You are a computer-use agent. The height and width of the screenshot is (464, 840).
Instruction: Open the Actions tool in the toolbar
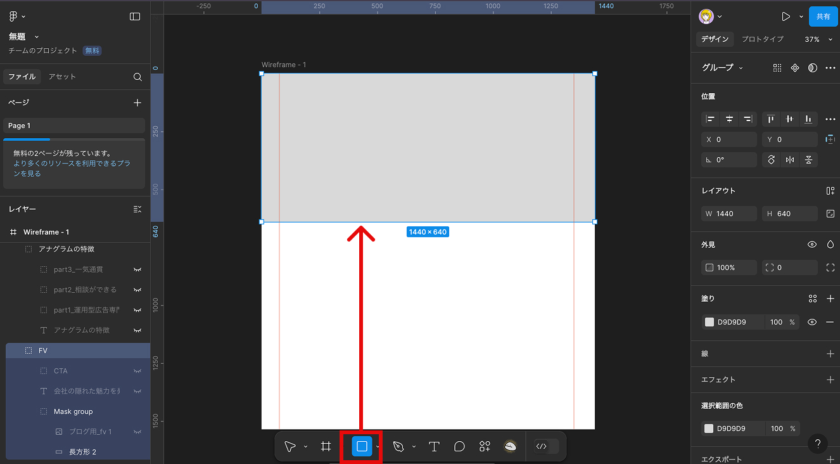(x=485, y=446)
